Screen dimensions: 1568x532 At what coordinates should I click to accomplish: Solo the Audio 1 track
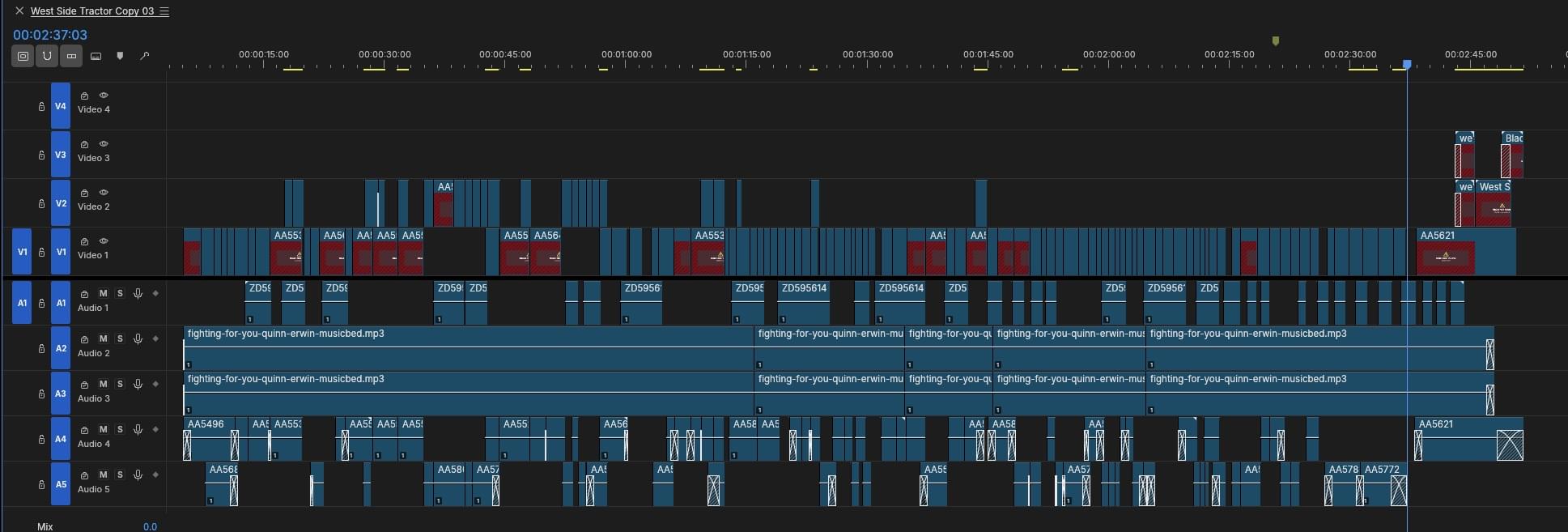point(120,293)
